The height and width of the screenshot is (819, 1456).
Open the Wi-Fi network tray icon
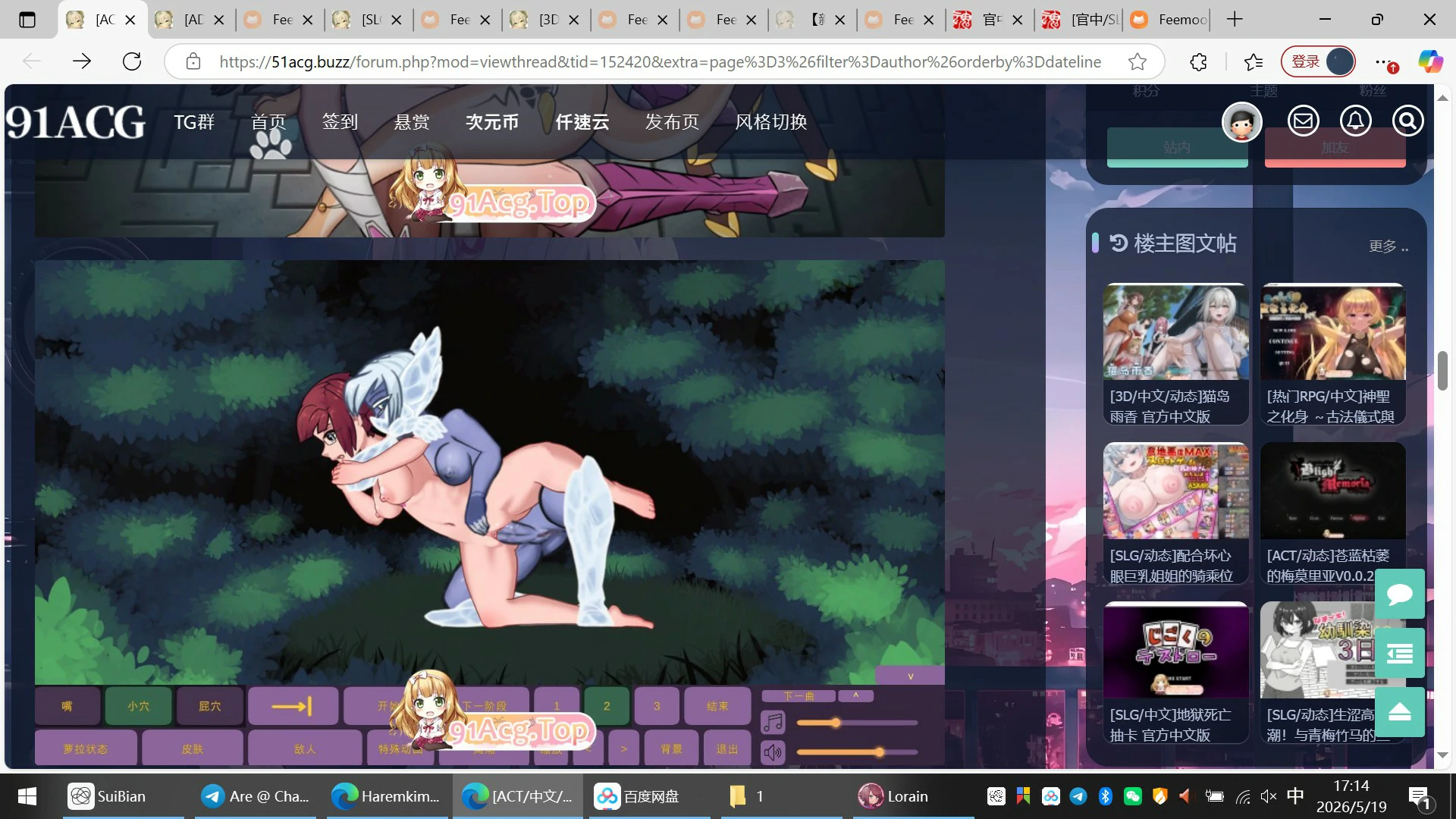pyautogui.click(x=1243, y=796)
